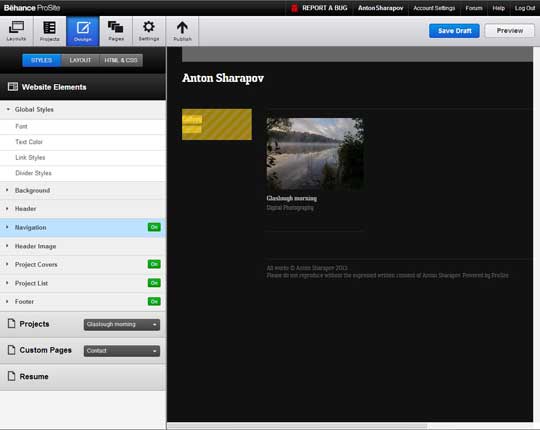This screenshot has width=540, height=430.
Task: Click the red Report a Bug icon
Action: pyautogui.click(x=294, y=8)
